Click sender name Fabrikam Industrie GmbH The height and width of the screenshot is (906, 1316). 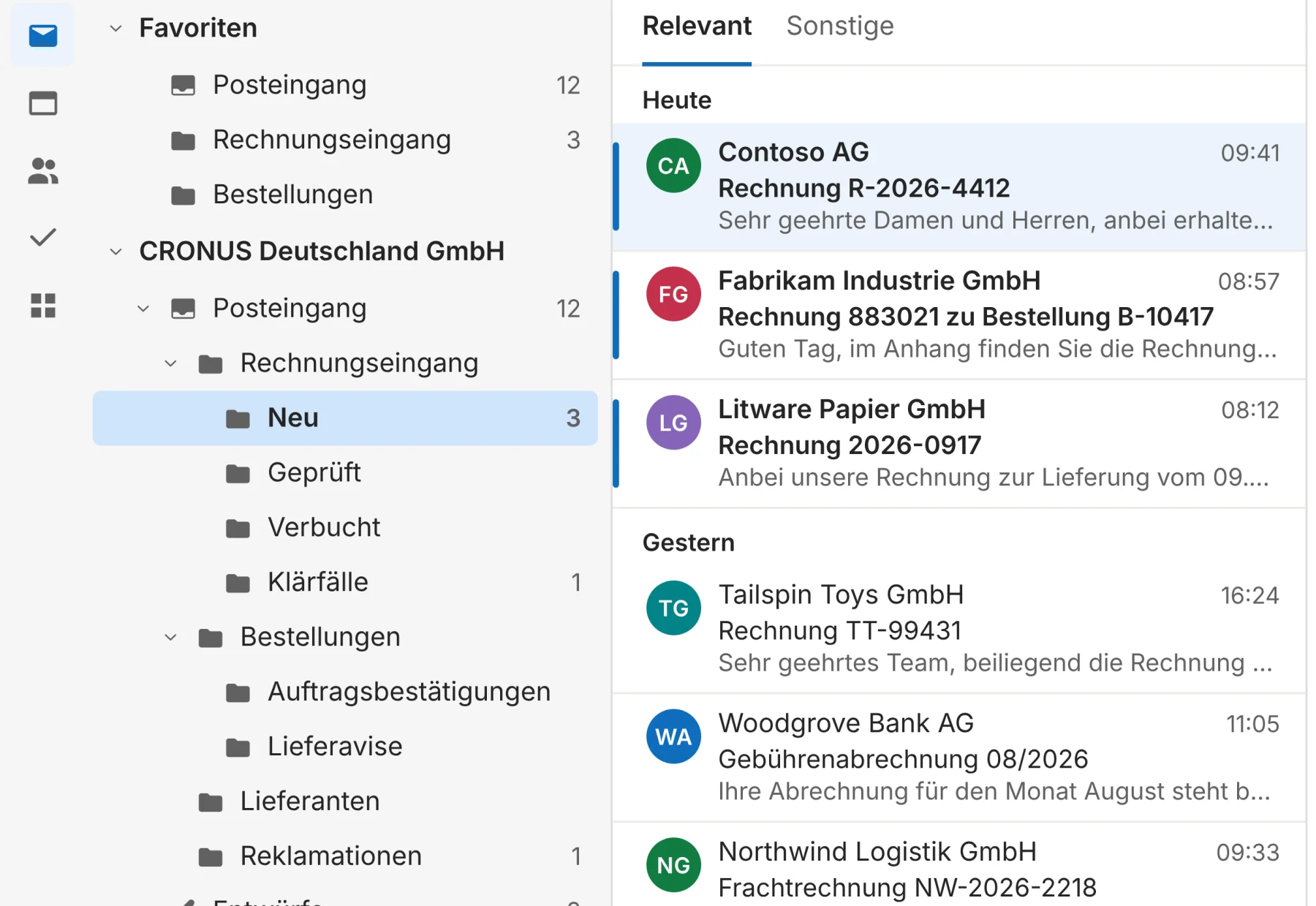point(880,281)
